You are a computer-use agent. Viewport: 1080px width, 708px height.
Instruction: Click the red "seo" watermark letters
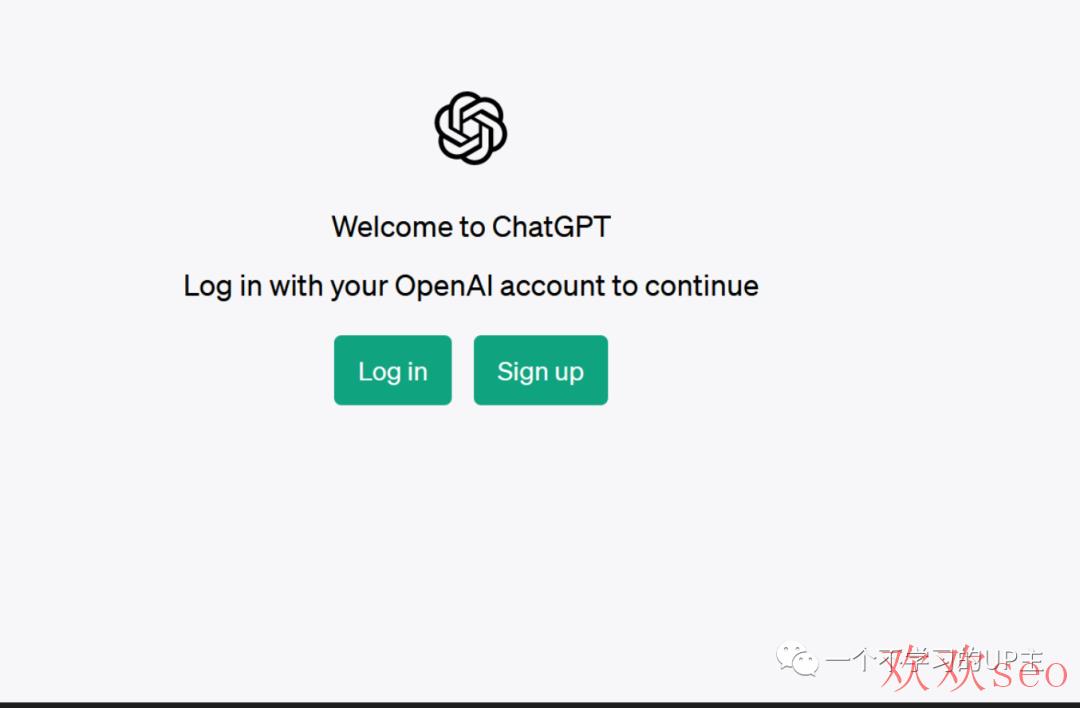[x=1029, y=672]
